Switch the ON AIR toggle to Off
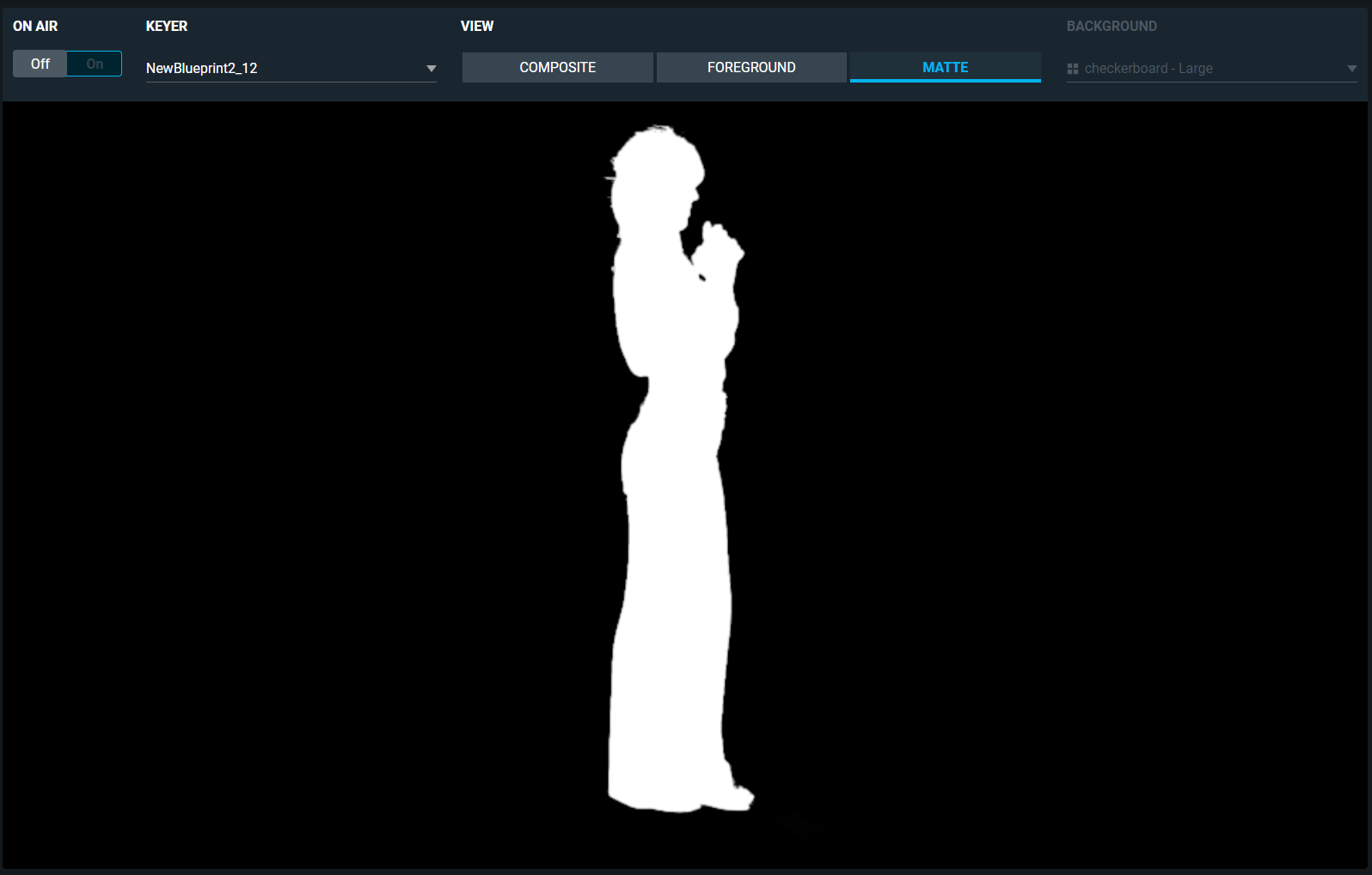This screenshot has width=1372, height=875. click(40, 64)
